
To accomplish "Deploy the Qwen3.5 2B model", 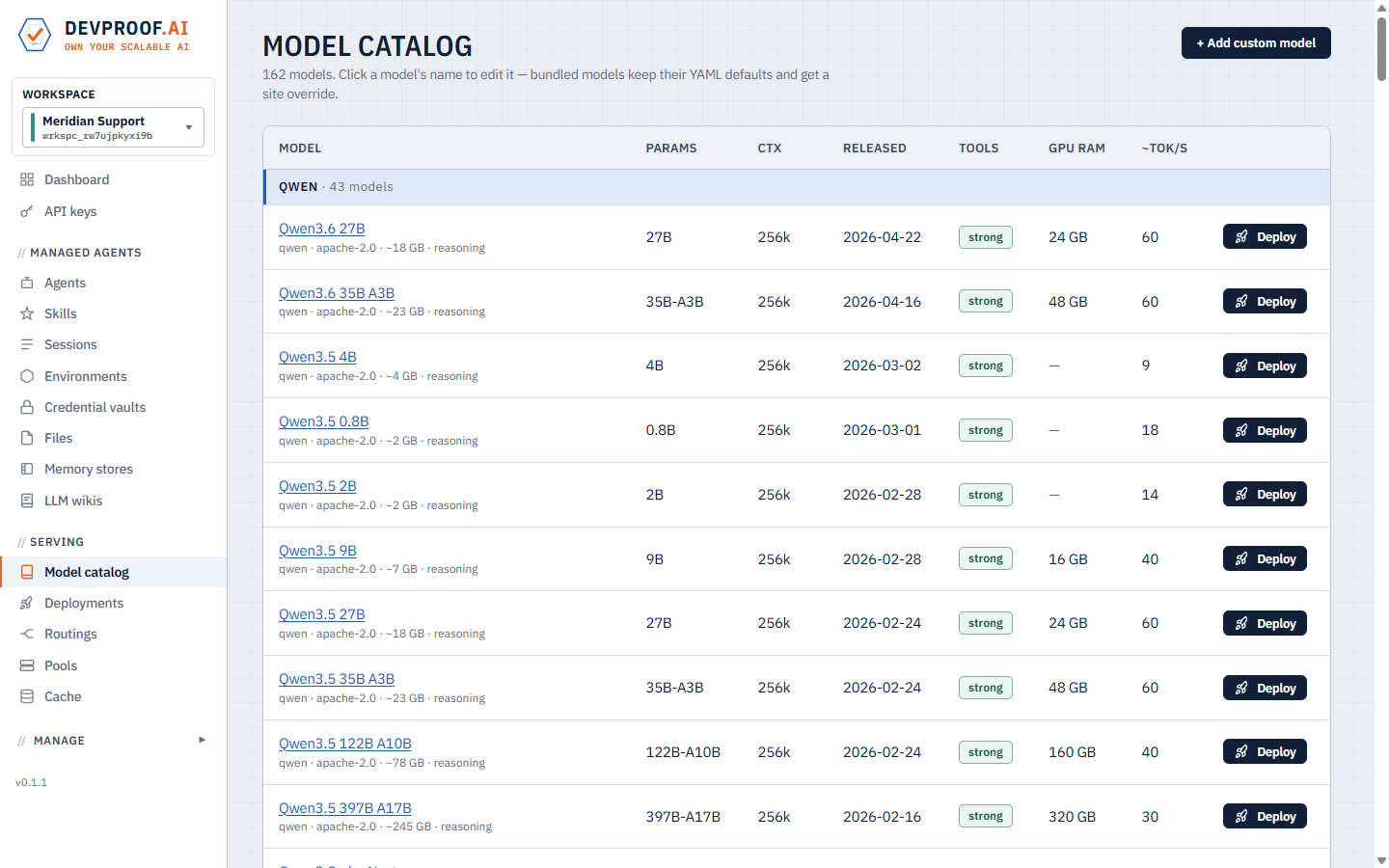I will point(1265,494).
